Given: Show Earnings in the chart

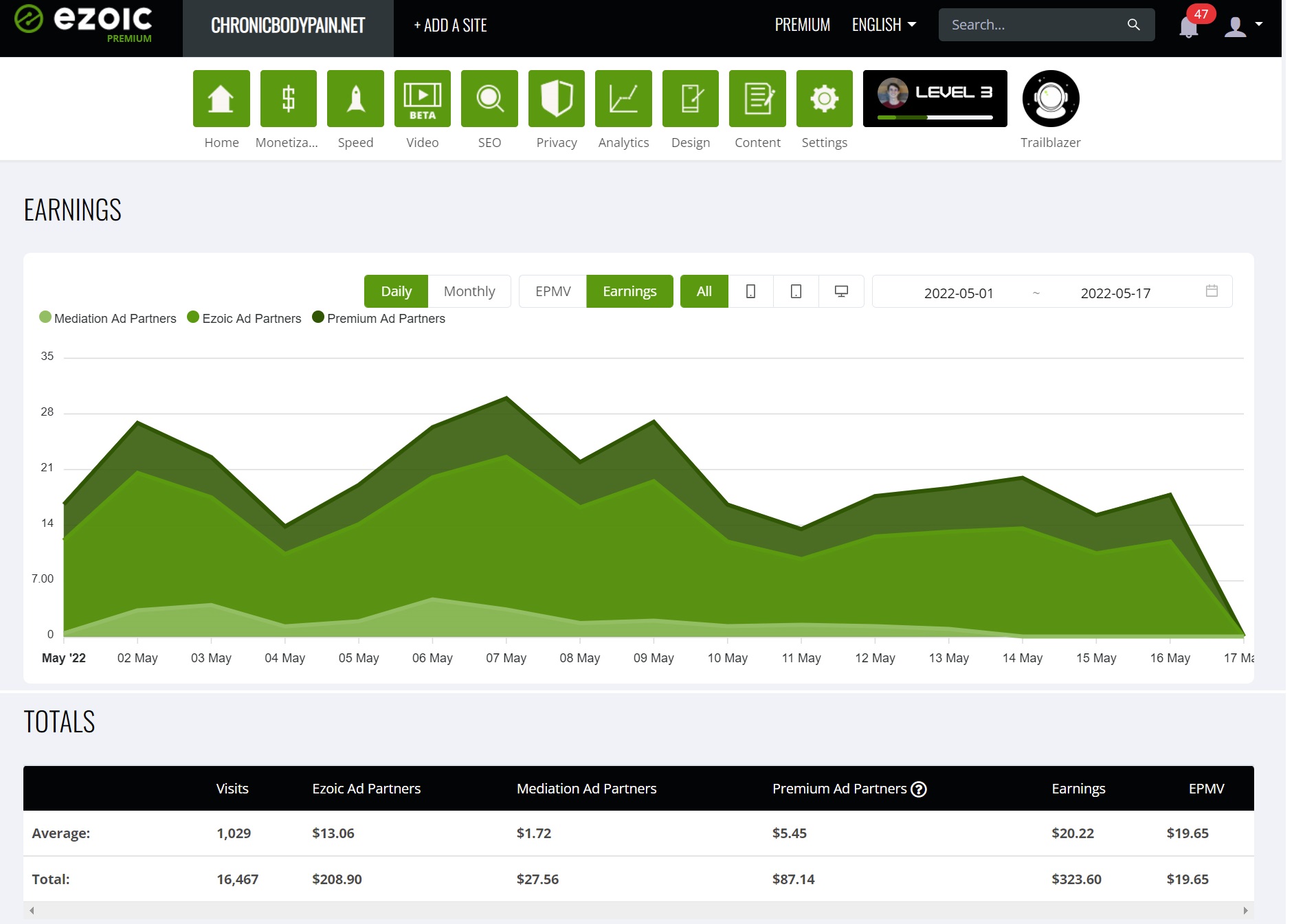Looking at the screenshot, I should 629,291.
